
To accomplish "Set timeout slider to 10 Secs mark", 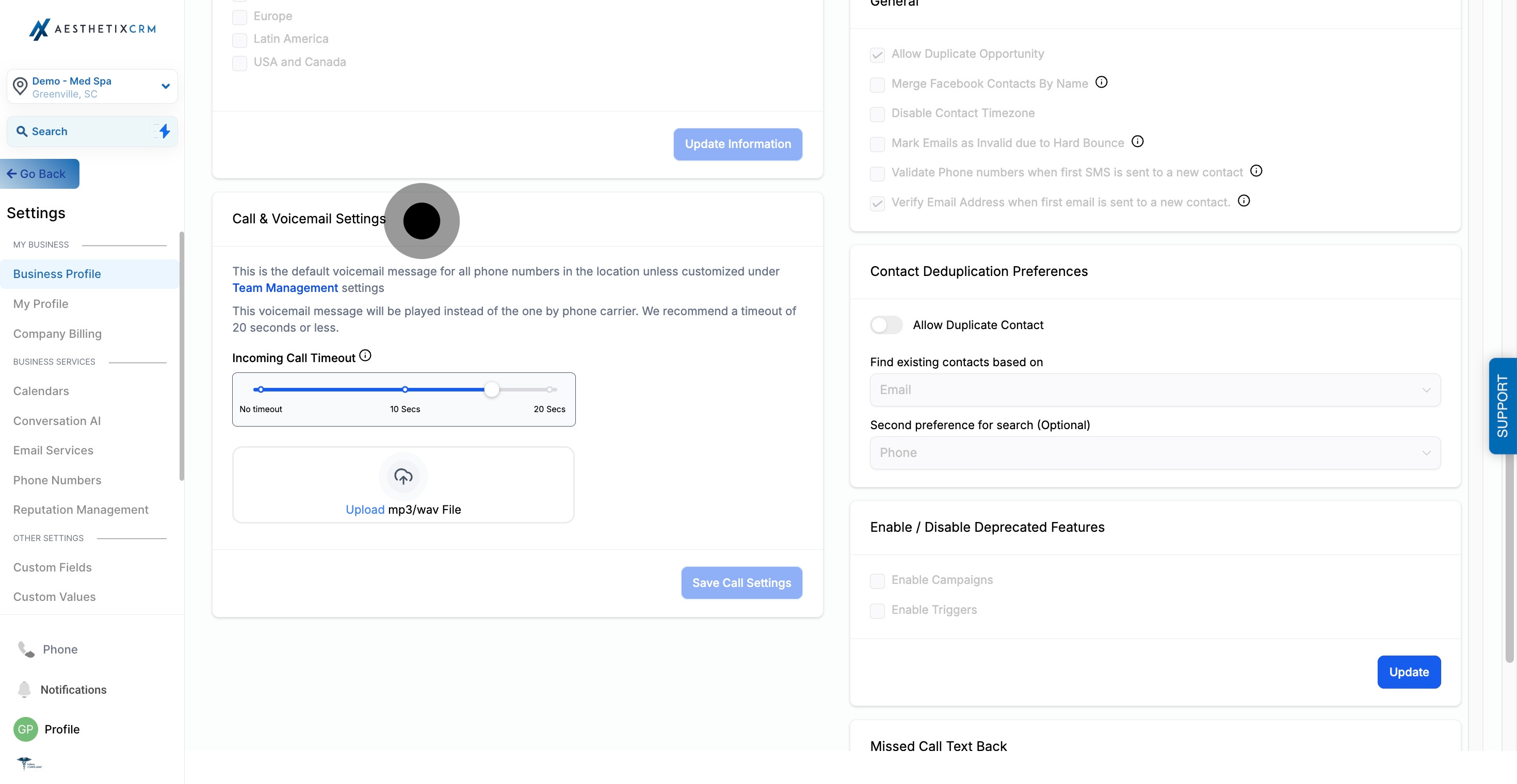I will click(x=405, y=389).
